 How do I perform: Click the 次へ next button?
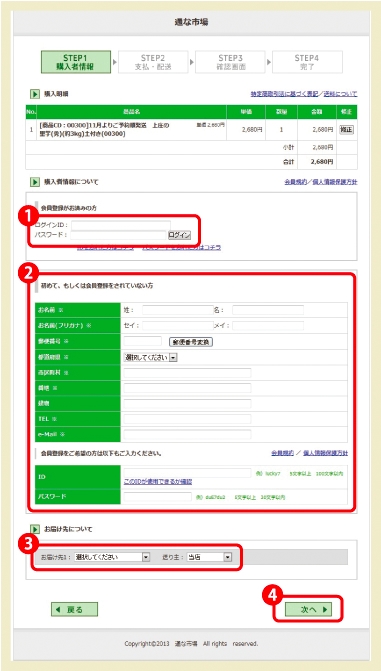pyautogui.click(x=309, y=609)
